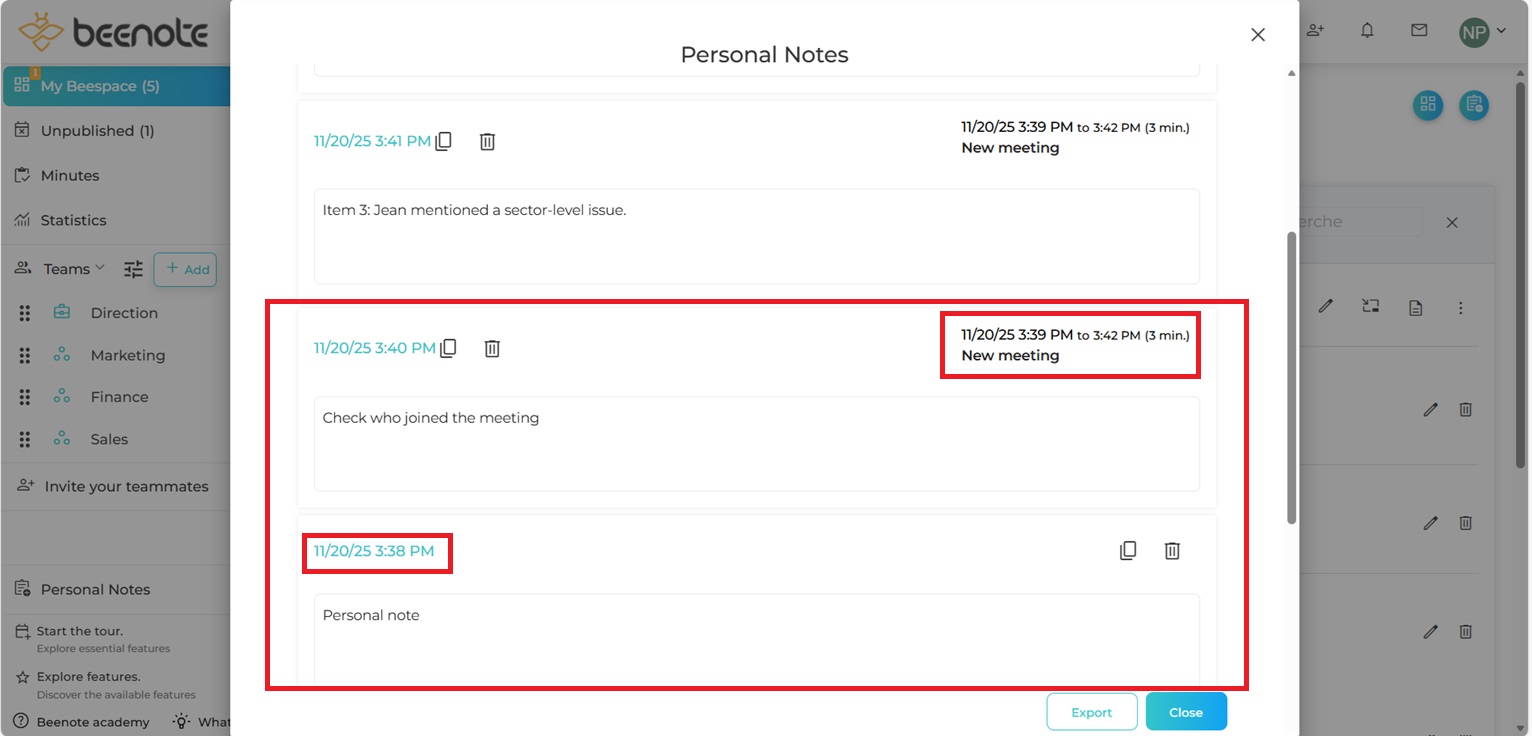Expand the Teams dropdown chevron
1532x736 pixels.
pos(100,268)
